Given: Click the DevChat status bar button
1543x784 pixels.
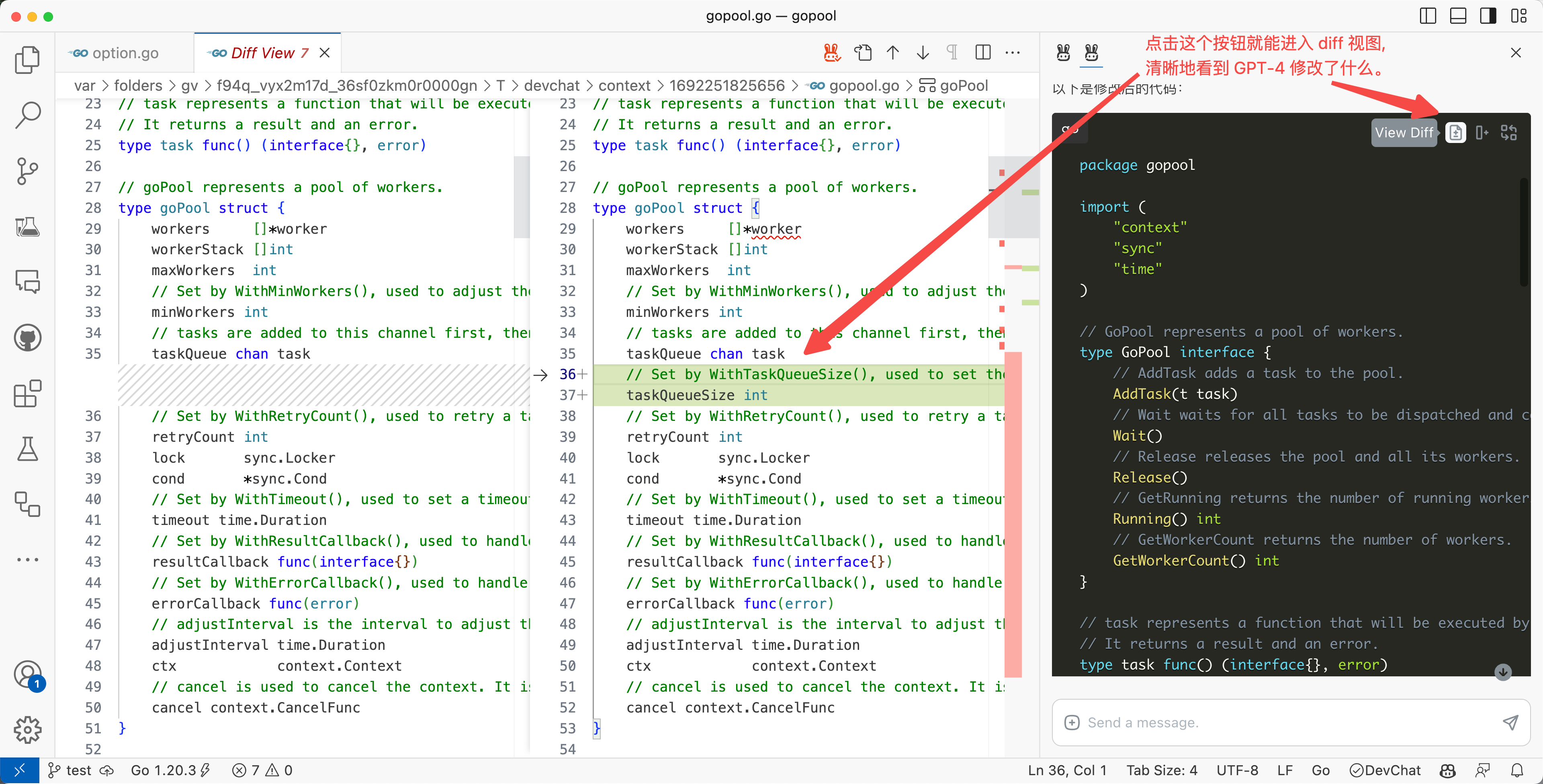Looking at the screenshot, I should 1385,770.
